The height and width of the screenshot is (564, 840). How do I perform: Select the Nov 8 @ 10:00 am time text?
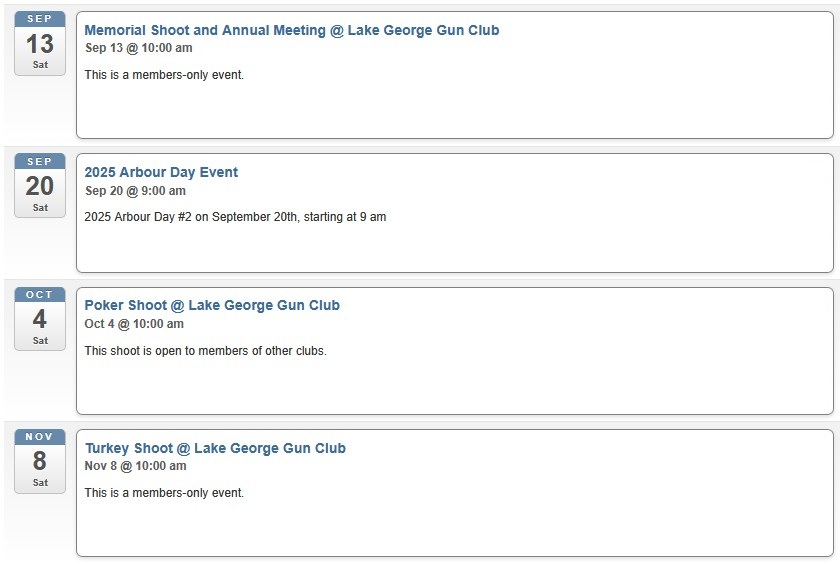coord(136,465)
